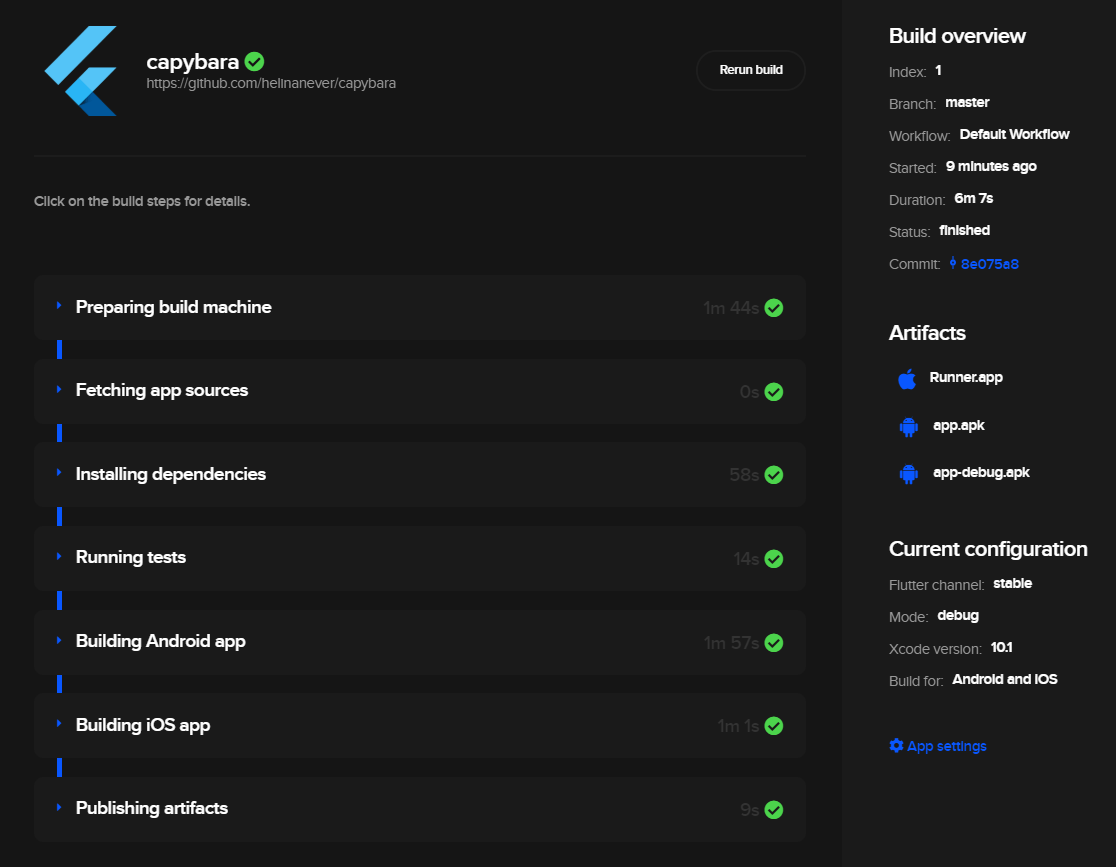The width and height of the screenshot is (1116, 867).
Task: Click the Building iOS app step title
Action: click(143, 725)
